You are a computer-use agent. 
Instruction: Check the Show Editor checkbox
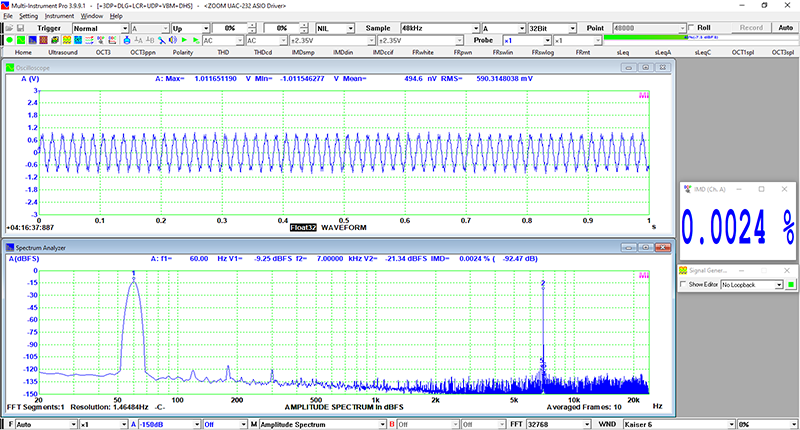pos(683,285)
